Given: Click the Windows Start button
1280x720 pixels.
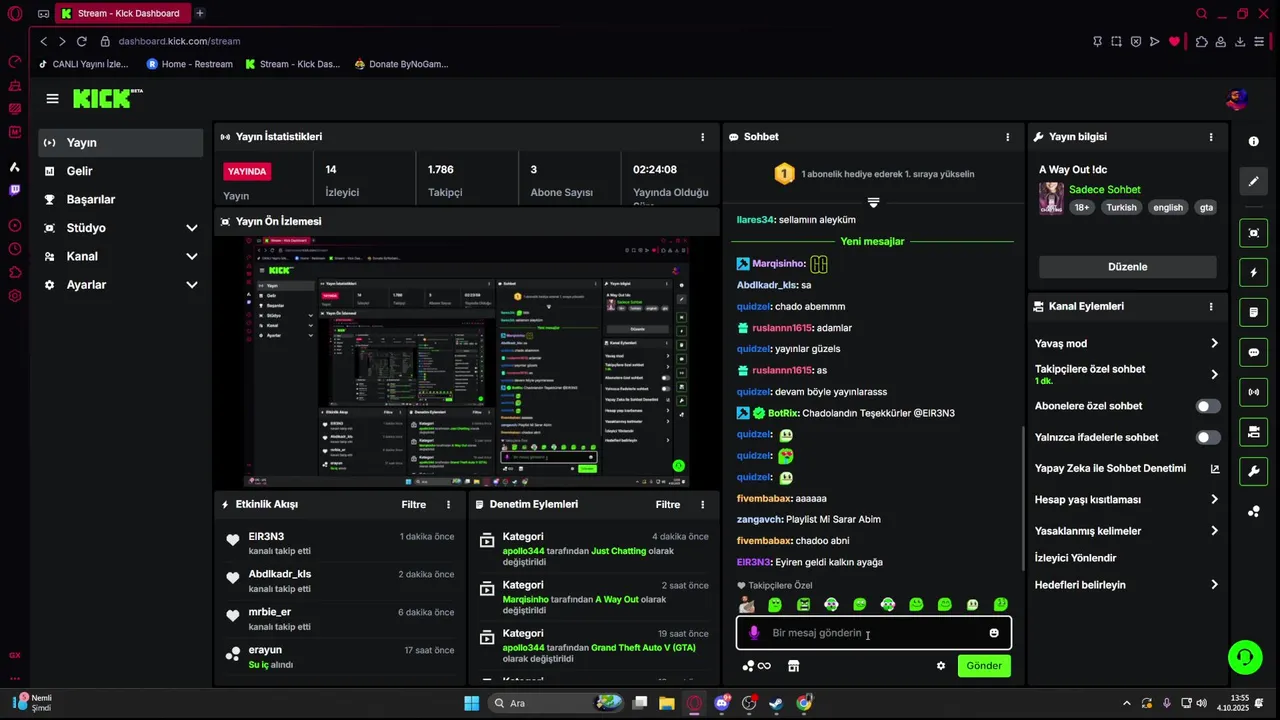Looking at the screenshot, I should pos(471,703).
